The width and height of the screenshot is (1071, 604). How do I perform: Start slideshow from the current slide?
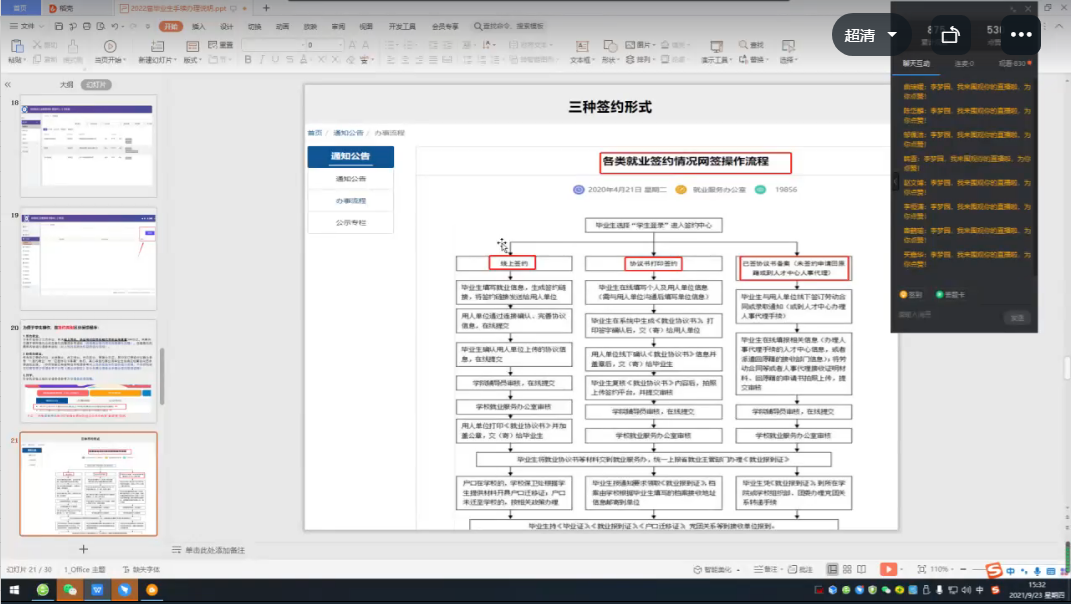click(109, 47)
